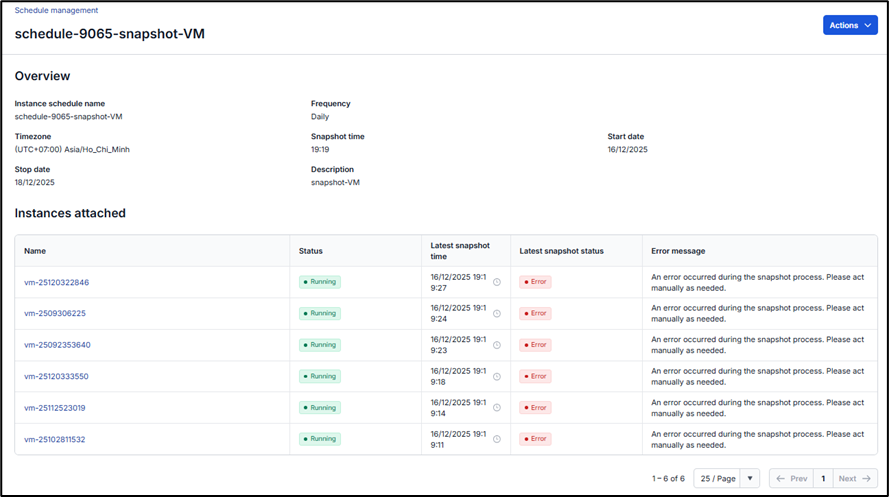Click Running status badge for vm-25102811532
Screen dimensions: 889x497
[x=320, y=439]
